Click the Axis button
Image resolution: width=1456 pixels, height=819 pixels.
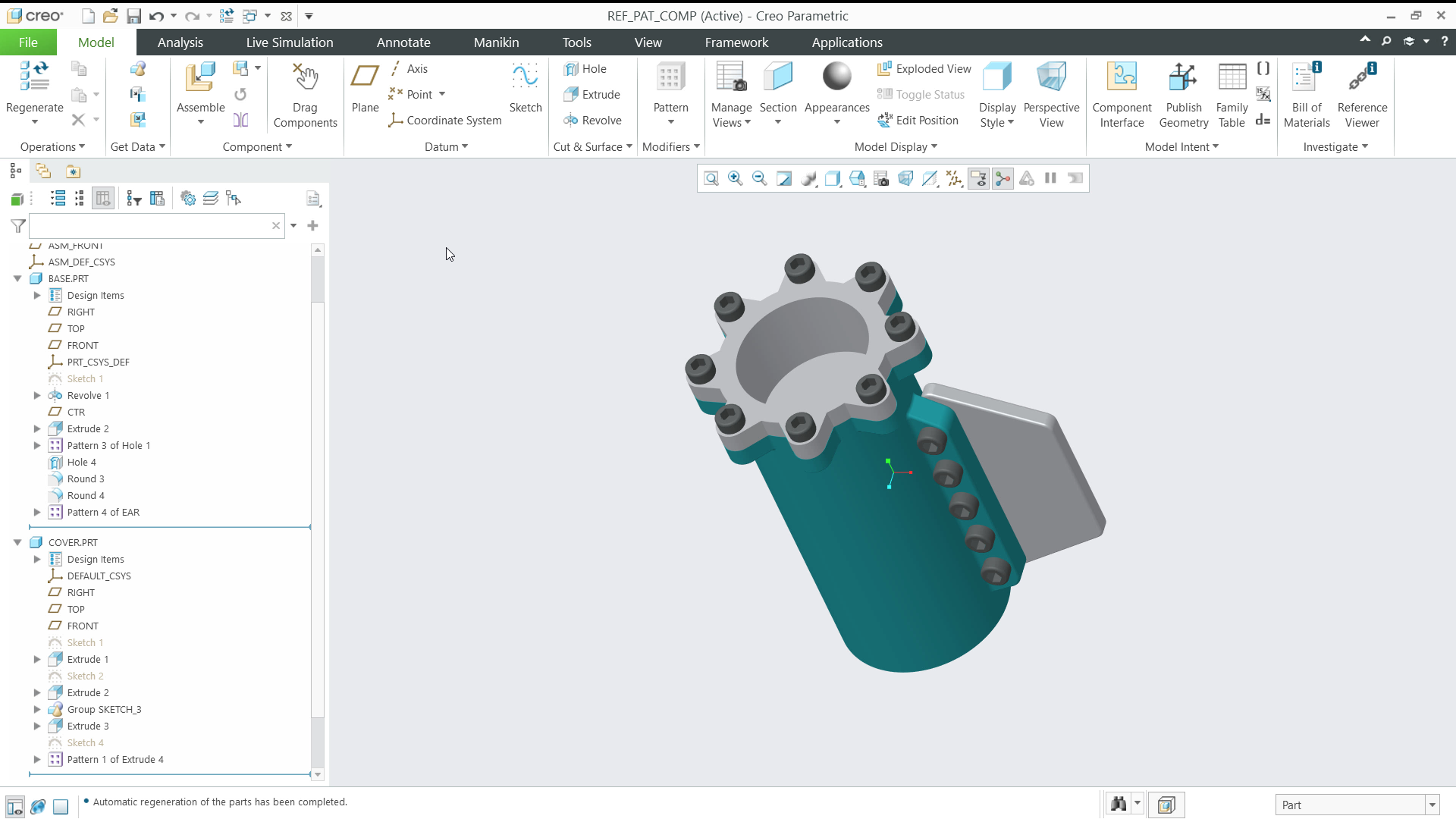click(x=409, y=69)
